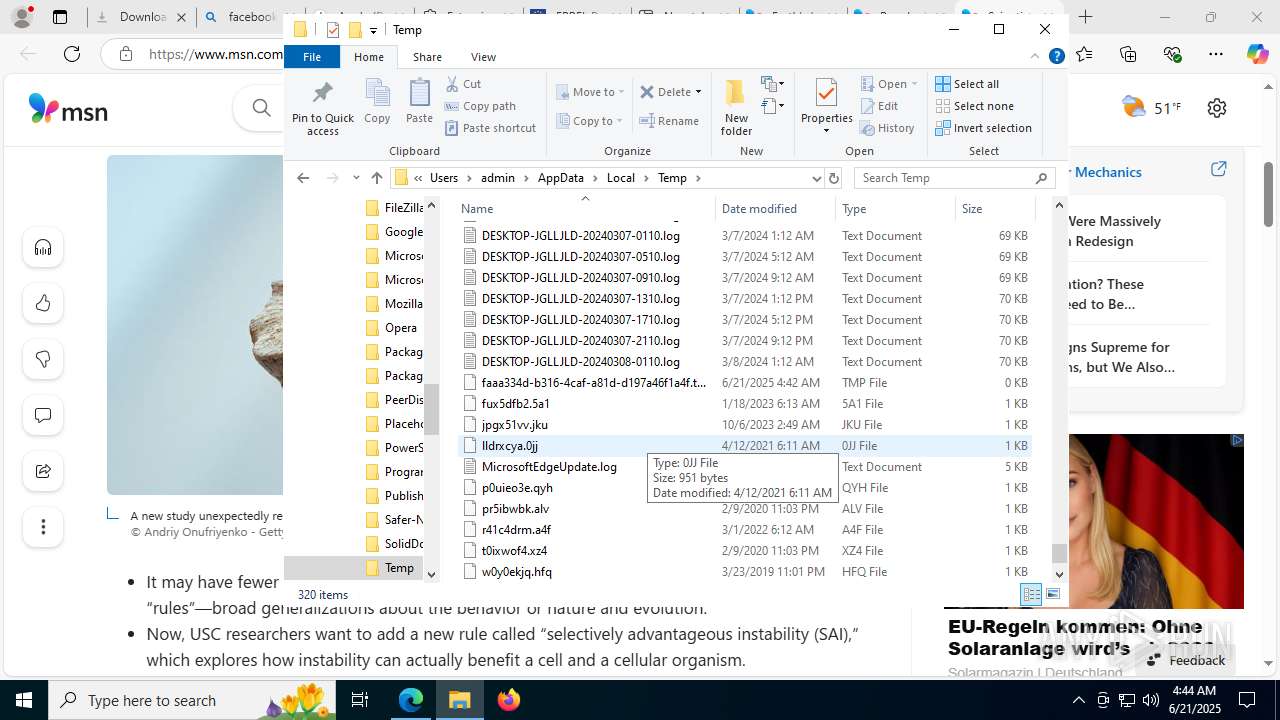Click Copy path in ribbon
This screenshot has height=720, width=1280.
(480, 106)
